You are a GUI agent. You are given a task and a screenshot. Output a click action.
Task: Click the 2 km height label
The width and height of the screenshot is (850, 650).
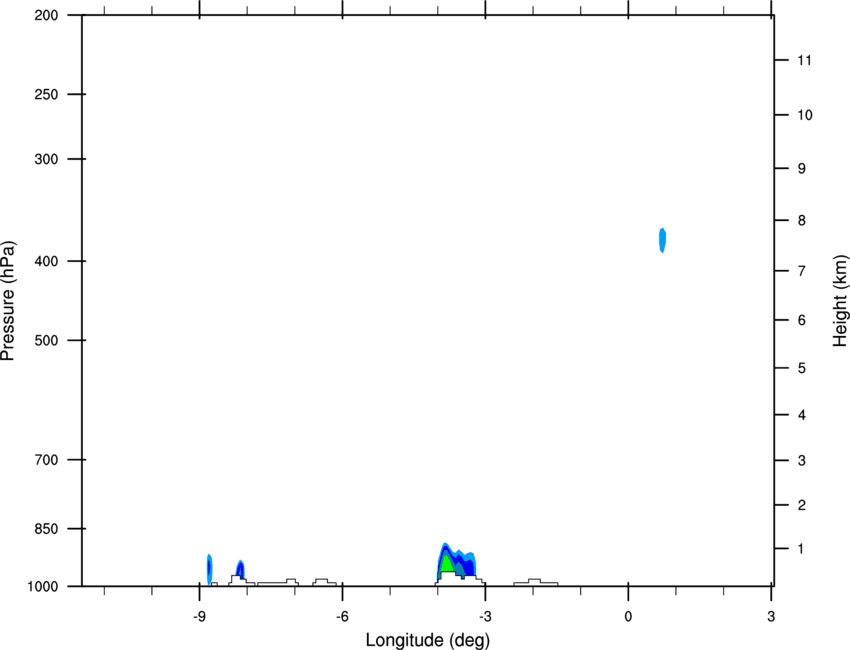coord(802,505)
